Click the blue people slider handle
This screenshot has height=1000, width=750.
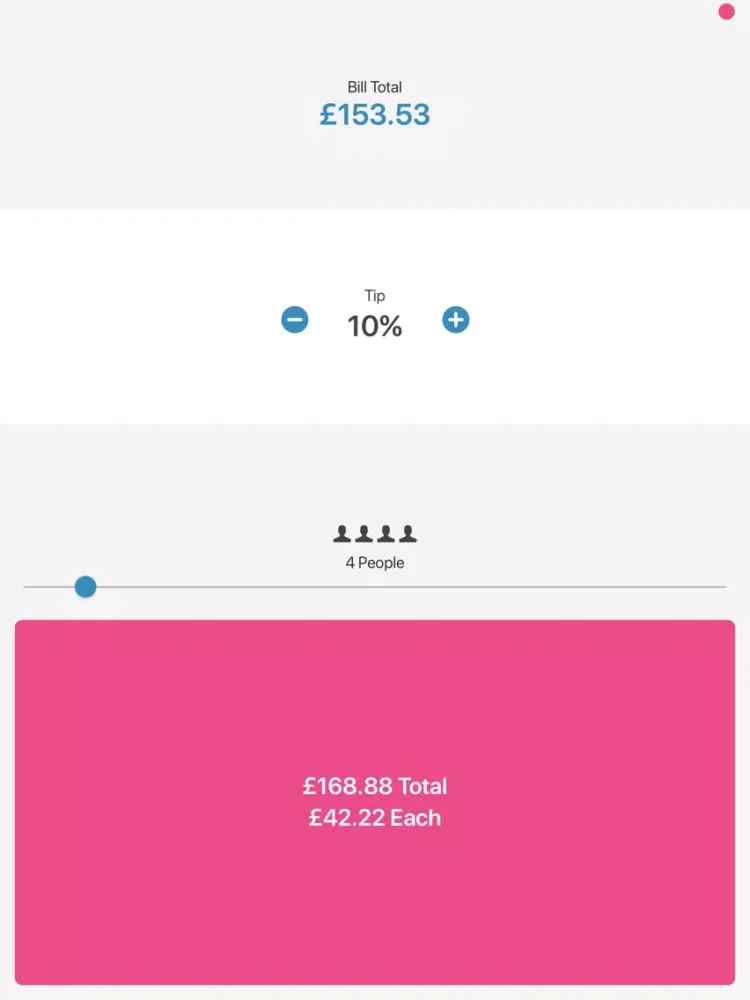tap(86, 587)
